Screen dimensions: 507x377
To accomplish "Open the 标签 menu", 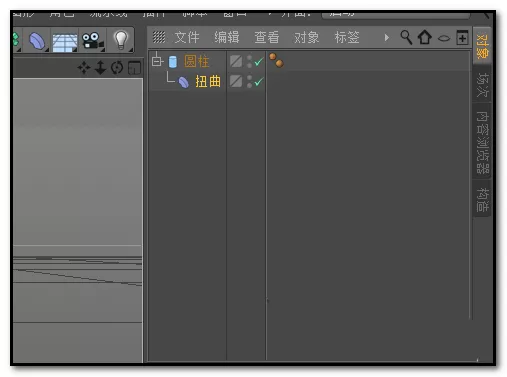I will [347, 37].
